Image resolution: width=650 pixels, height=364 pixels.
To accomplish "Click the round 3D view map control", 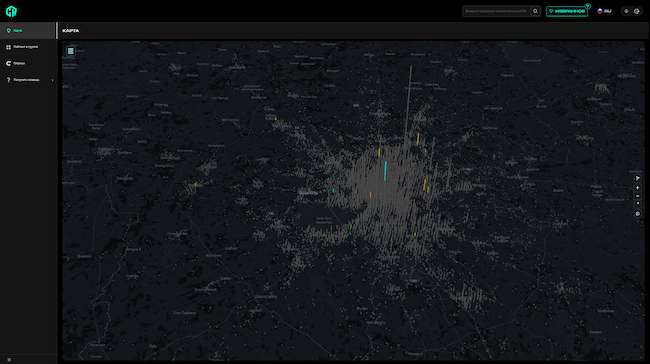I will pos(638,214).
